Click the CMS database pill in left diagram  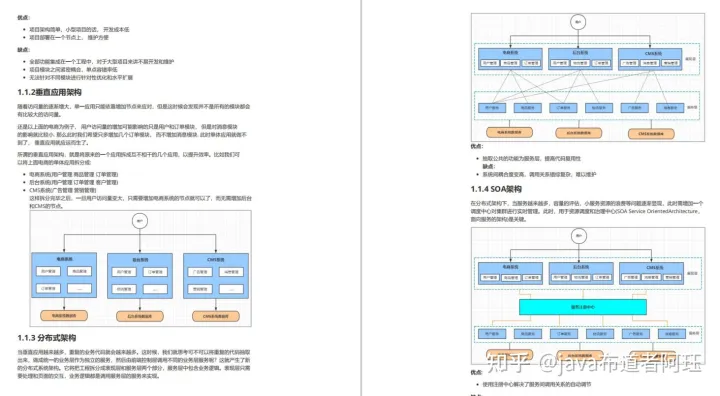click(216, 316)
